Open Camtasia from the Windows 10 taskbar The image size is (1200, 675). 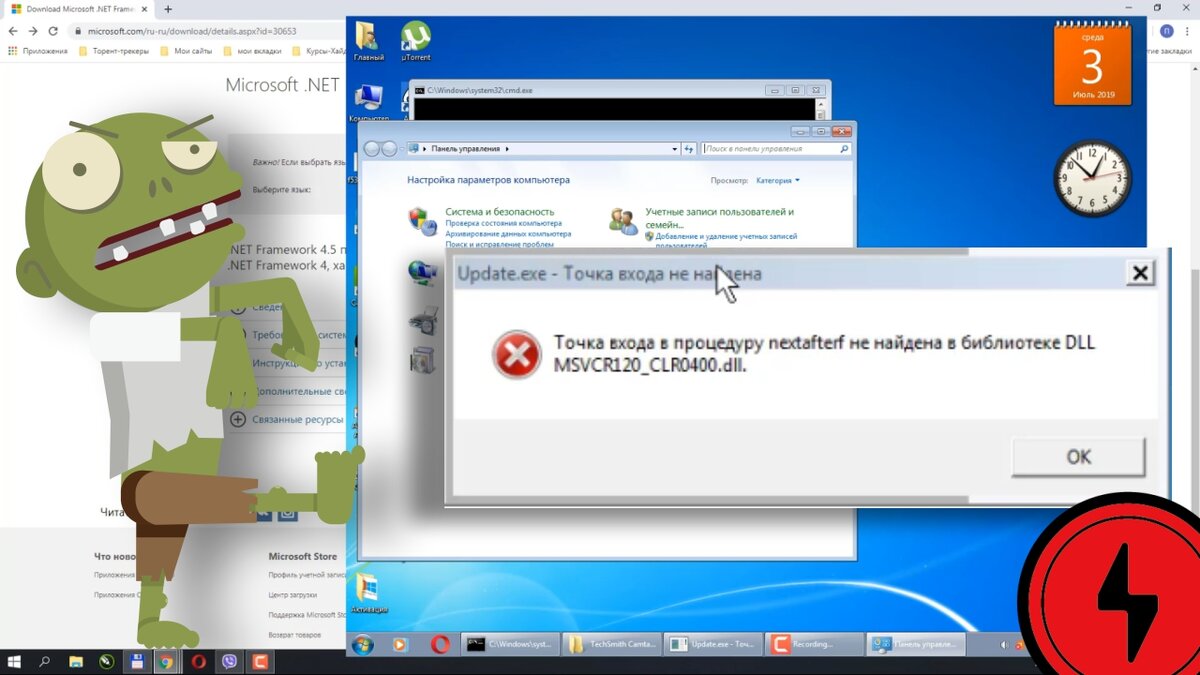pyautogui.click(x=260, y=661)
